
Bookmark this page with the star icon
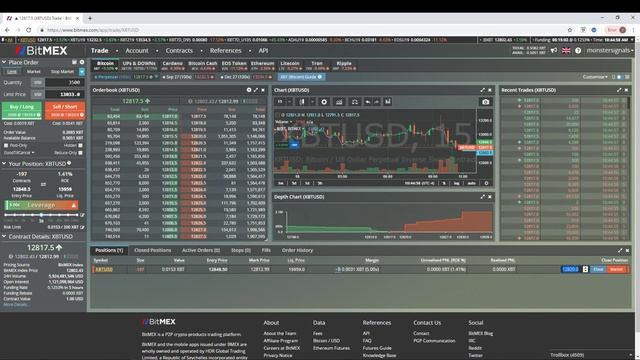click(x=570, y=30)
